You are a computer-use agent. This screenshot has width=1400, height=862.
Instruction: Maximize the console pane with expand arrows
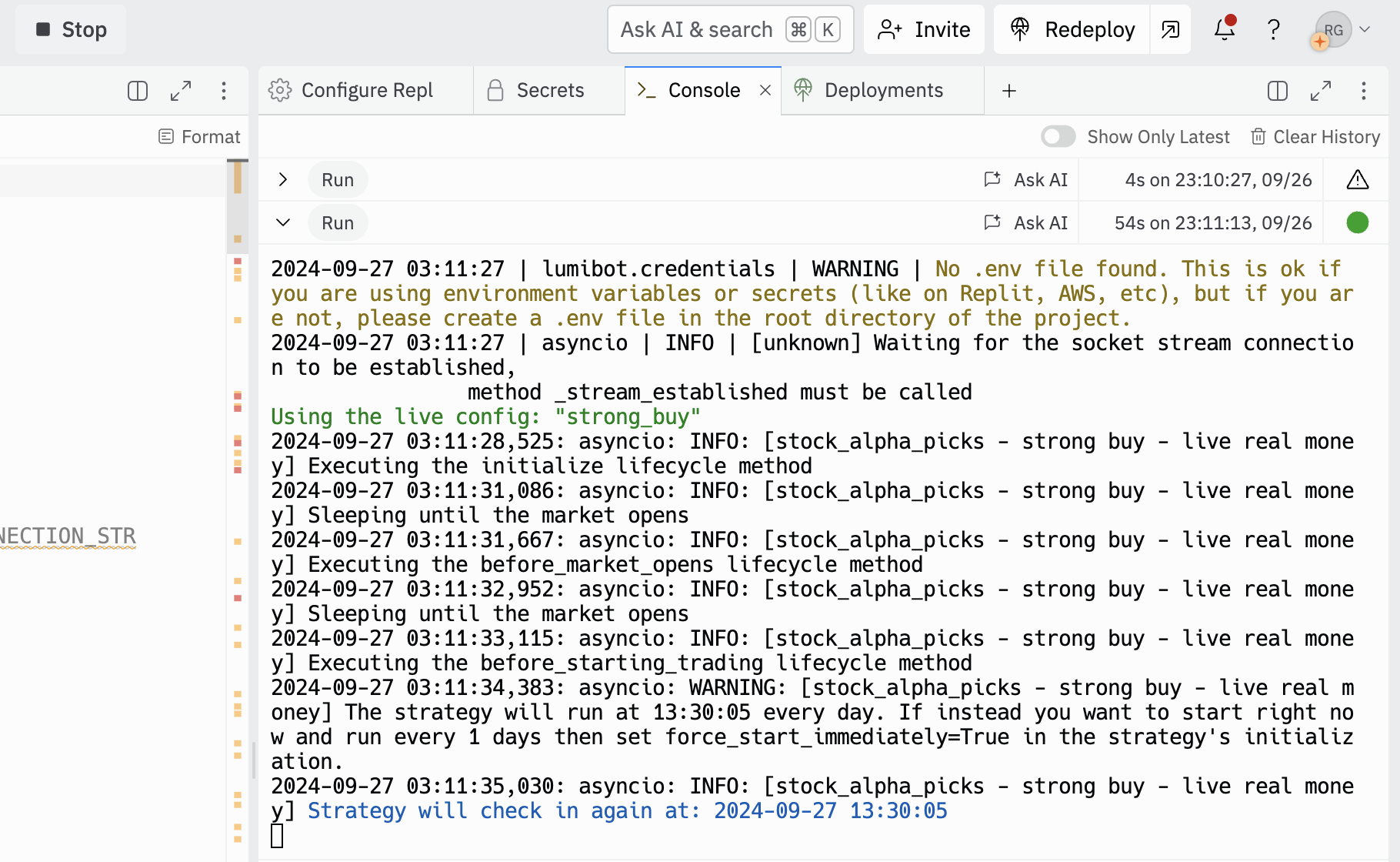pyautogui.click(x=1321, y=91)
